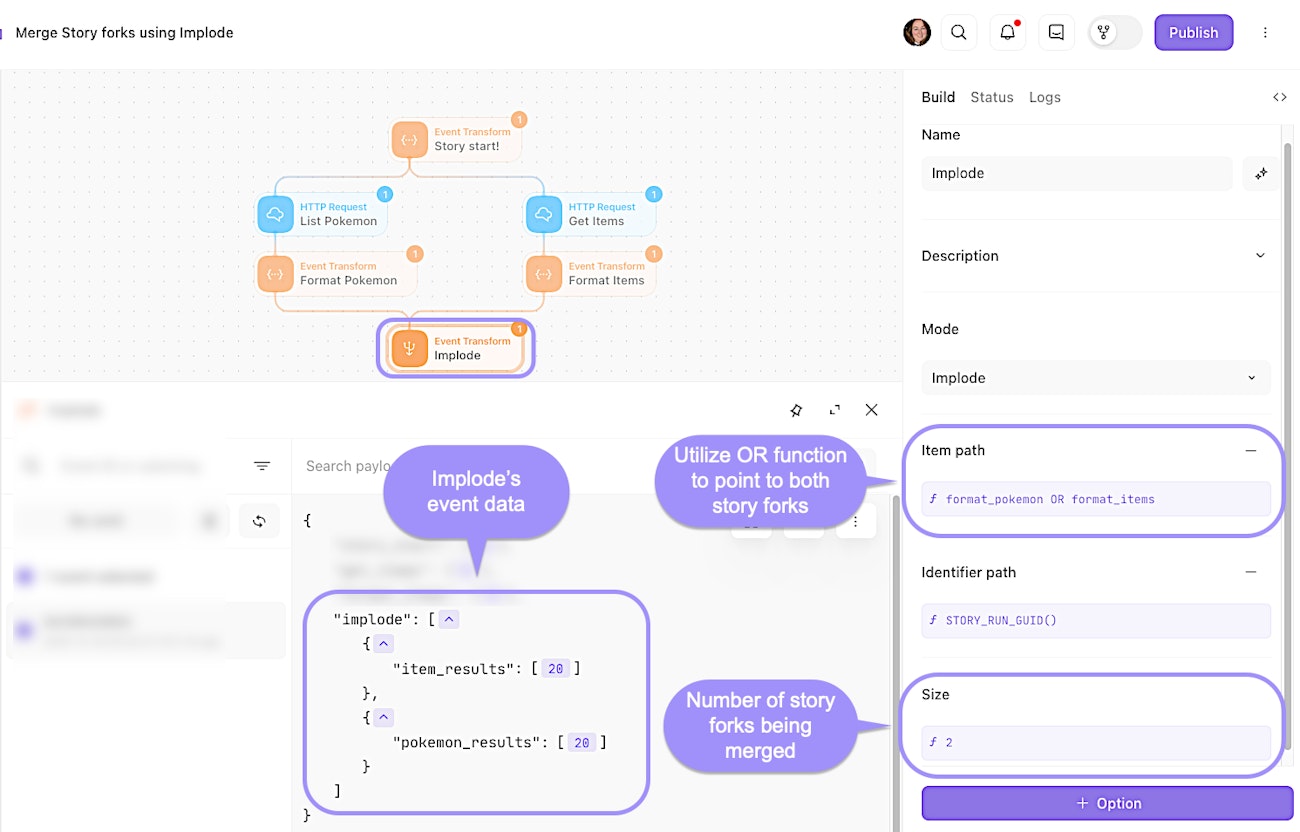Expand the item_results array of 20
The width and height of the screenshot is (1300, 832).
pyautogui.click(x=556, y=669)
